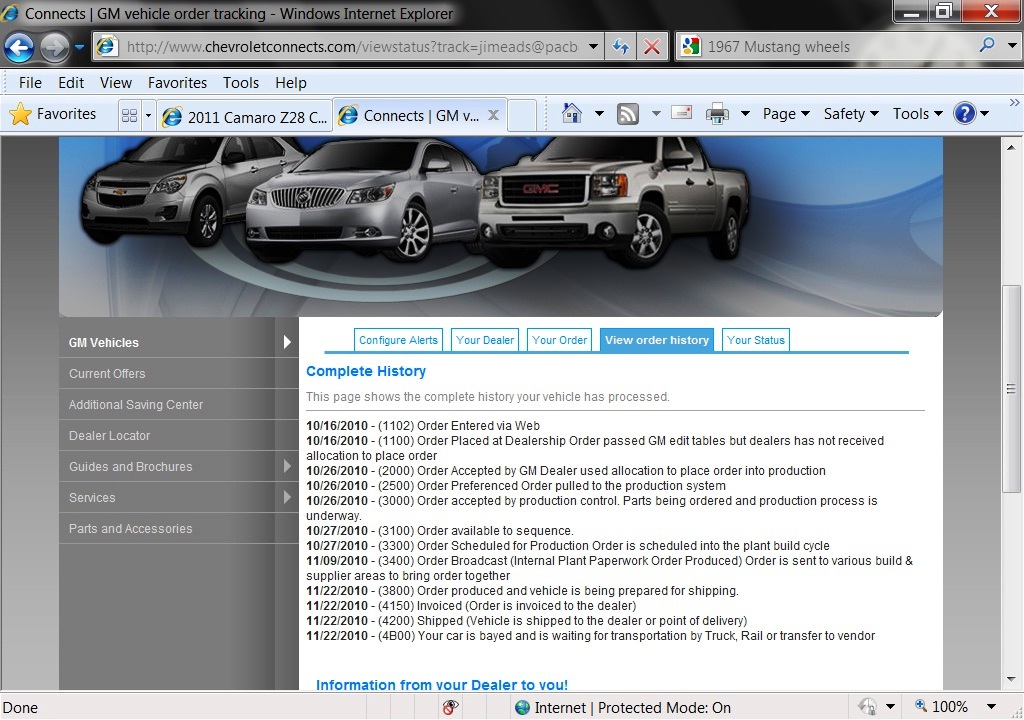Open the status bar privacy dropdown arrow
This screenshot has height=720, width=1024.
pos(889,707)
